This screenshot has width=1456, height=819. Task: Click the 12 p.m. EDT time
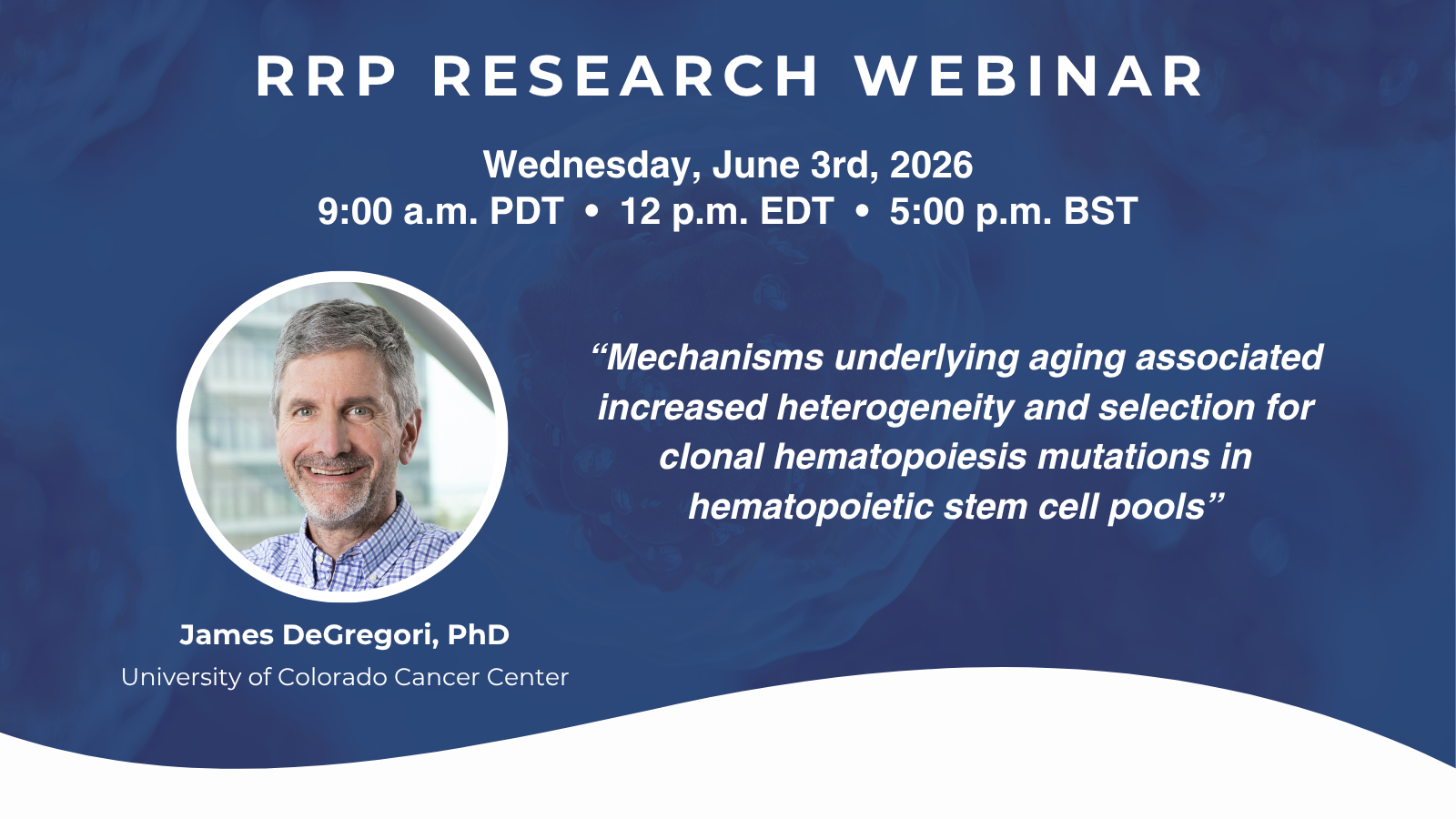coord(728,211)
